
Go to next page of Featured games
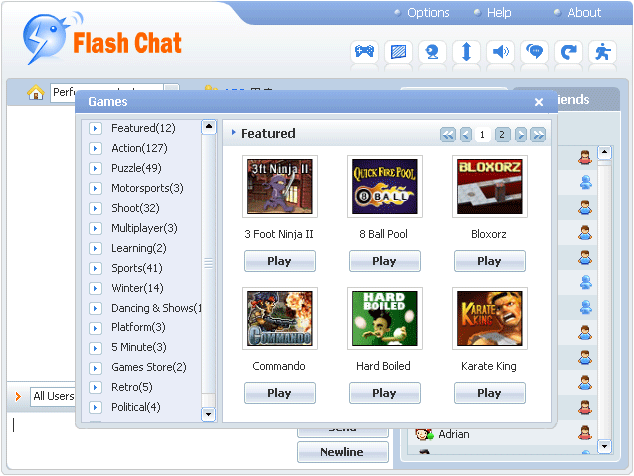tap(521, 135)
